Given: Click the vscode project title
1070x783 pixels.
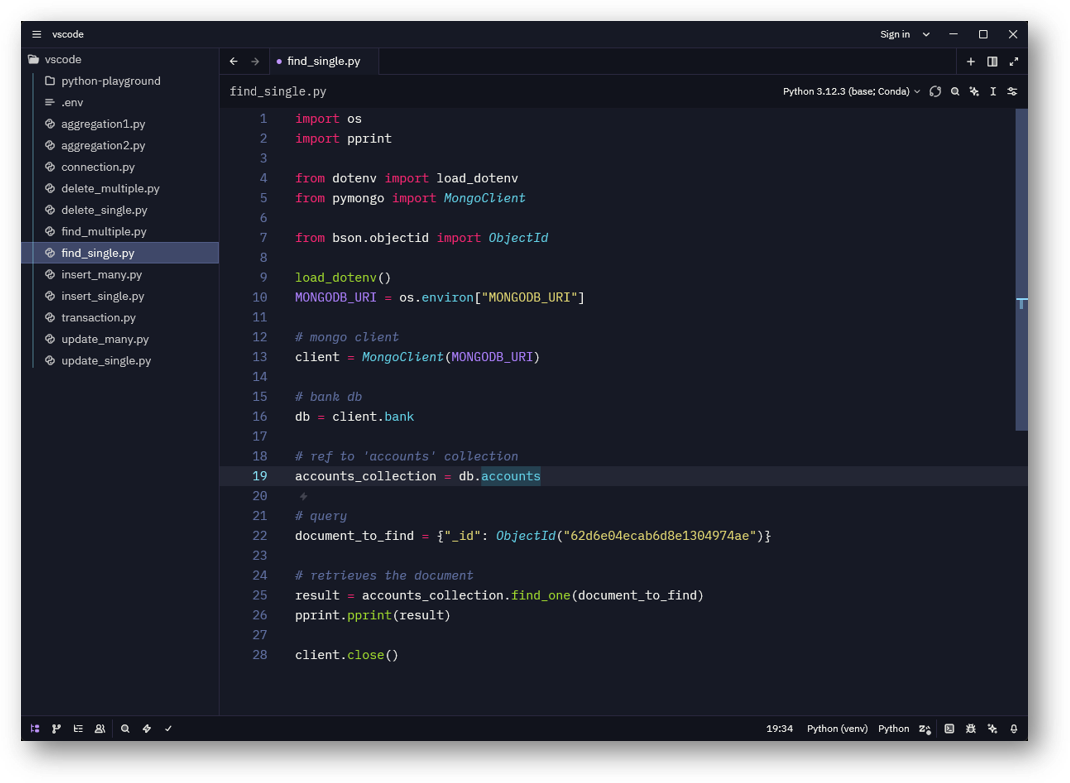Looking at the screenshot, I should pos(68,34).
